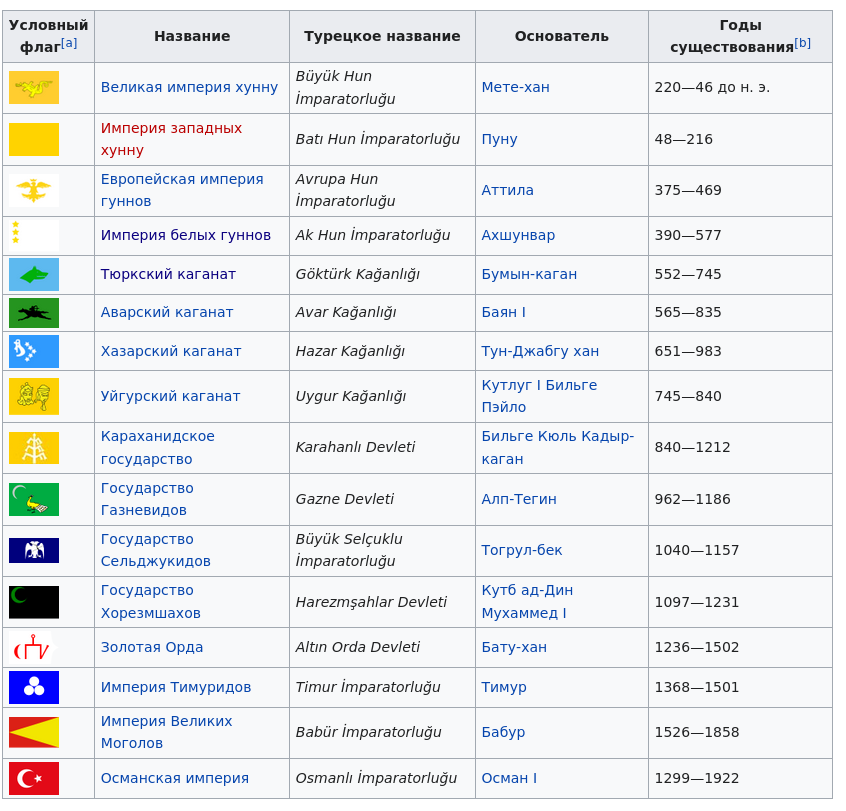Click the Khazar Khaganate blue flag
846x811 pixels.
[34, 351]
